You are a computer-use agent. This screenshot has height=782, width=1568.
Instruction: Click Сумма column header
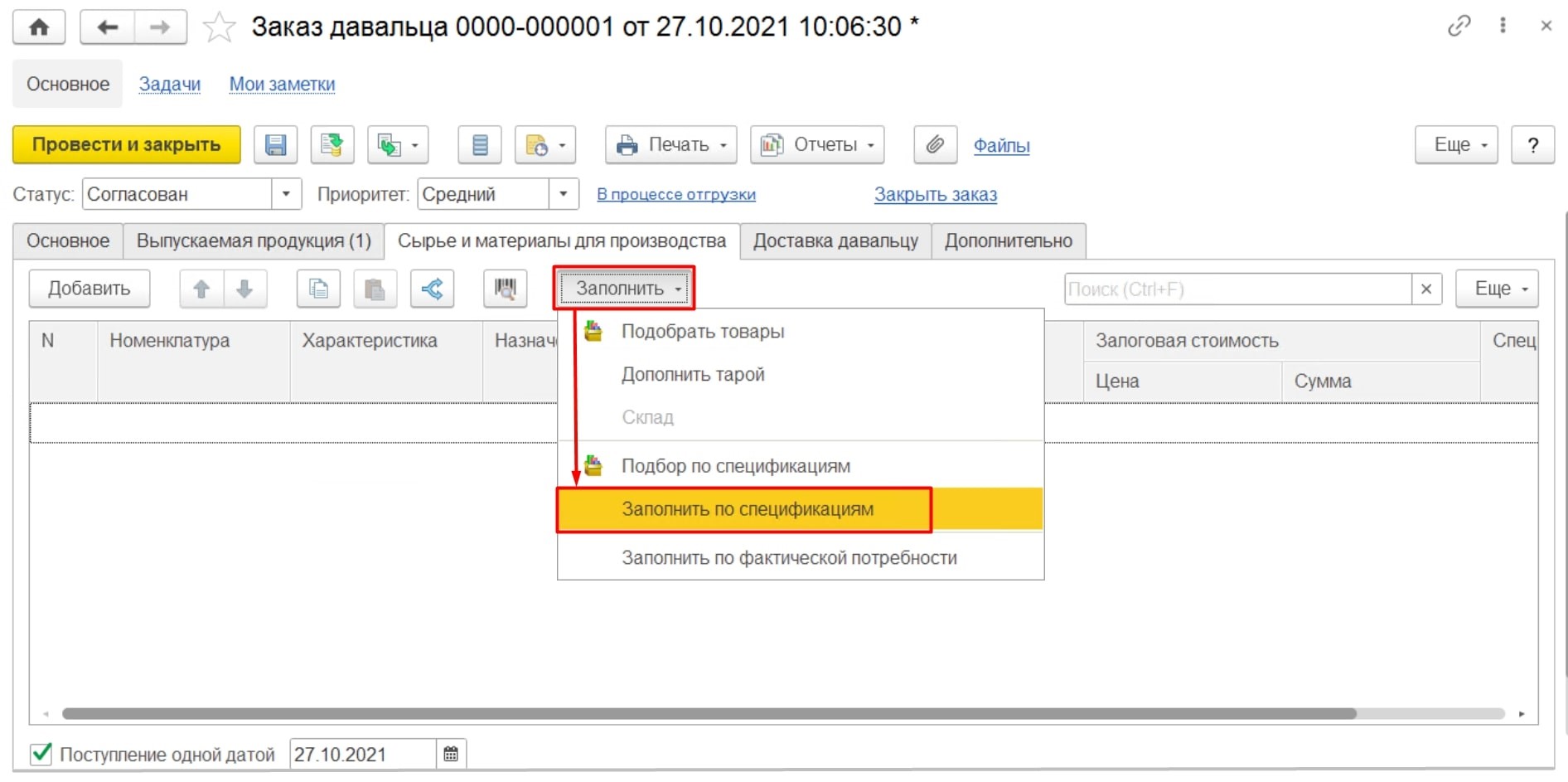click(1381, 381)
